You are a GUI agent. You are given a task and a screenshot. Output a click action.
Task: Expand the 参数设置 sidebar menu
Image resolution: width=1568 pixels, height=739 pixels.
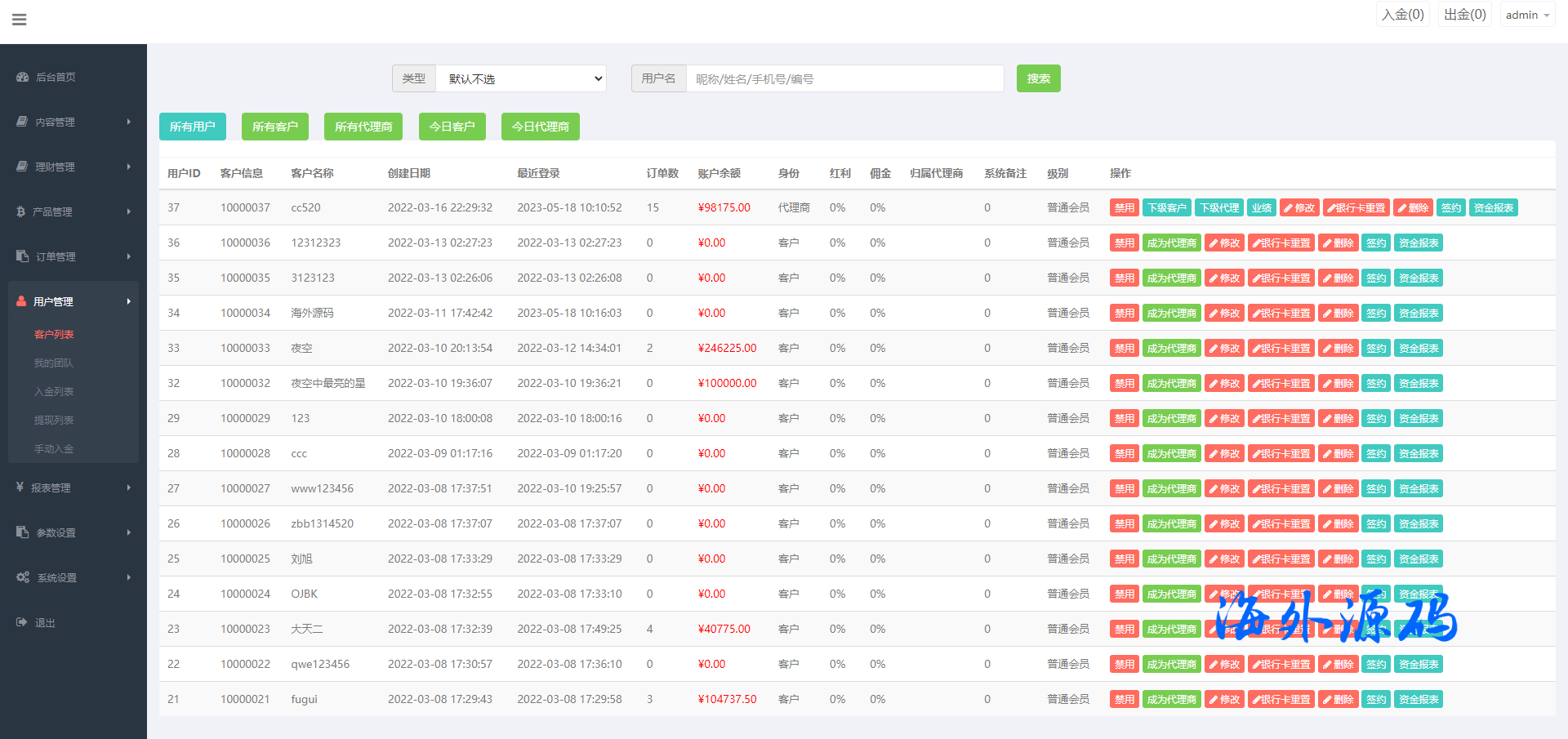pos(73,532)
